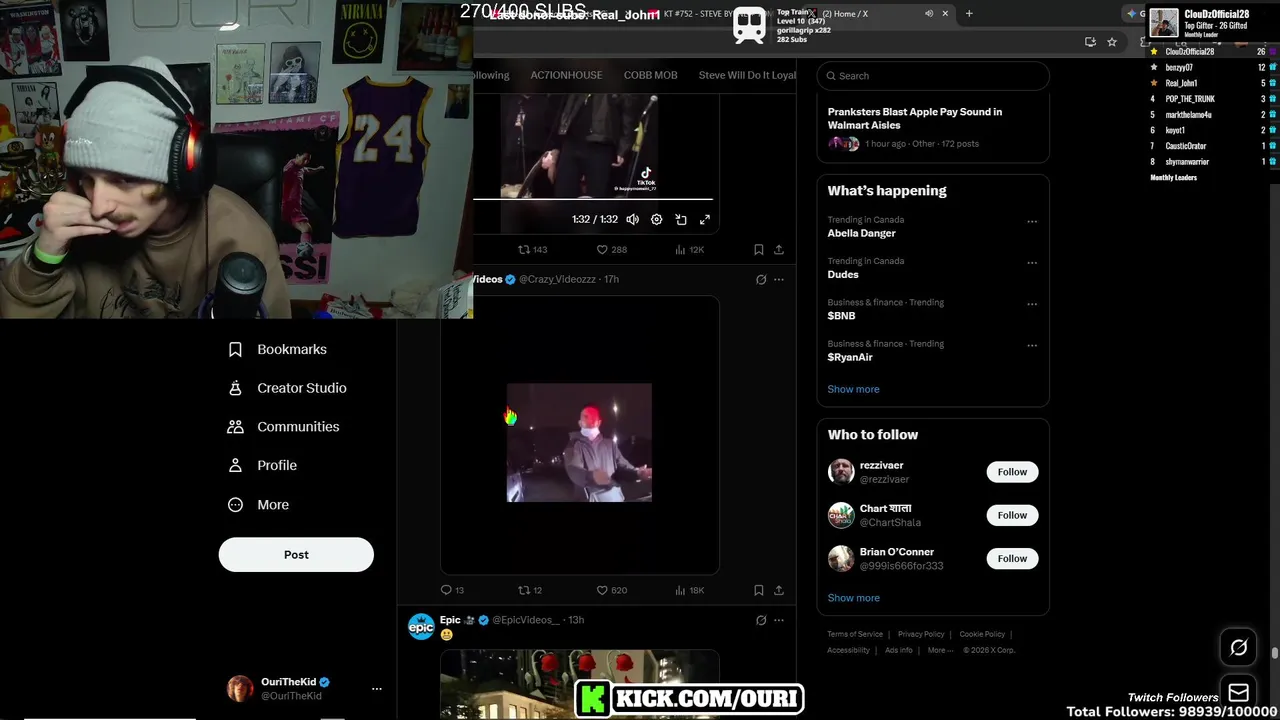Image resolution: width=1280 pixels, height=720 pixels.
Task: Toggle picture-in-picture on the video player
Action: 680,219
